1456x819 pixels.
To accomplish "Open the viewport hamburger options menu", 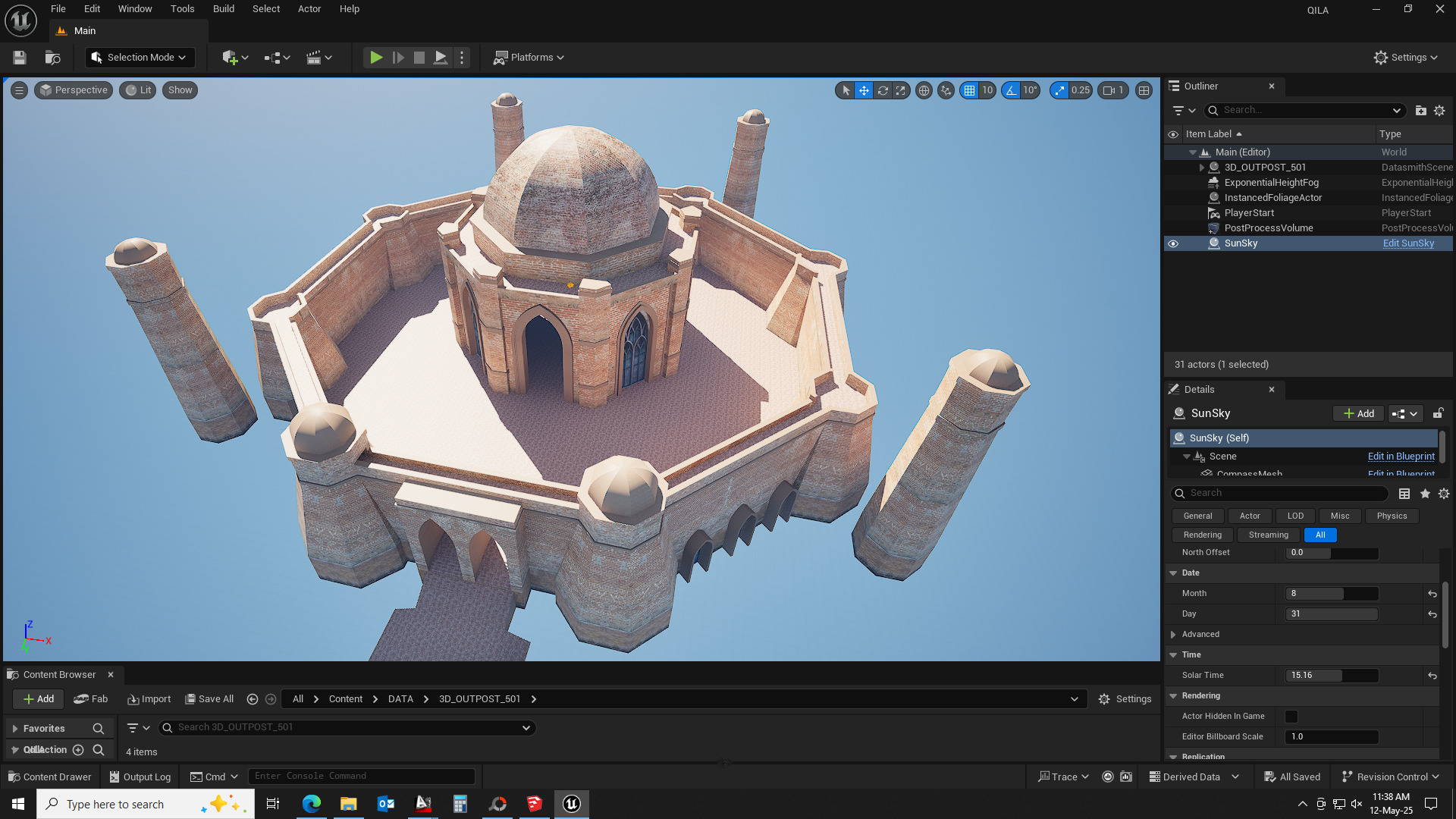I will (20, 90).
